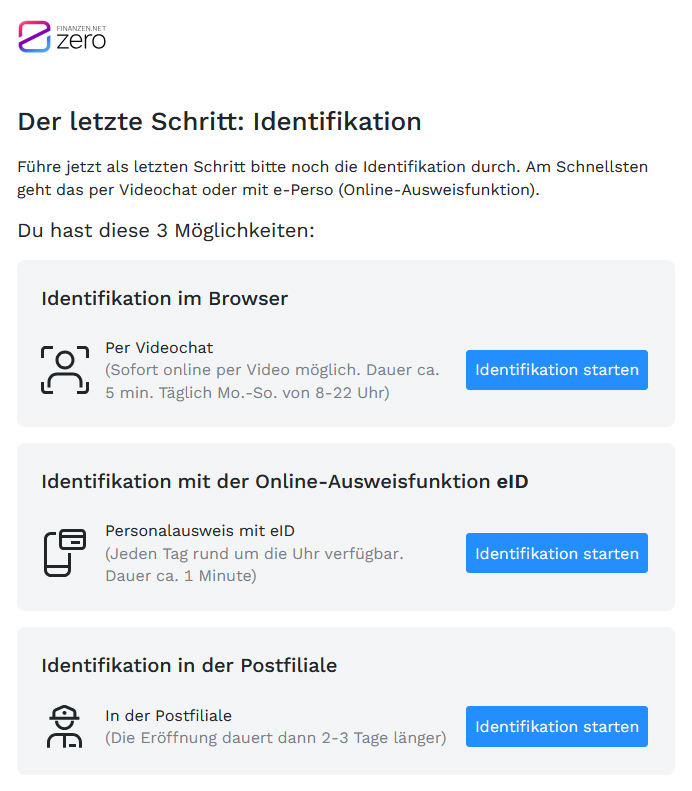
Task: Click the finanzen.net zero logo icon
Action: (x=34, y=37)
